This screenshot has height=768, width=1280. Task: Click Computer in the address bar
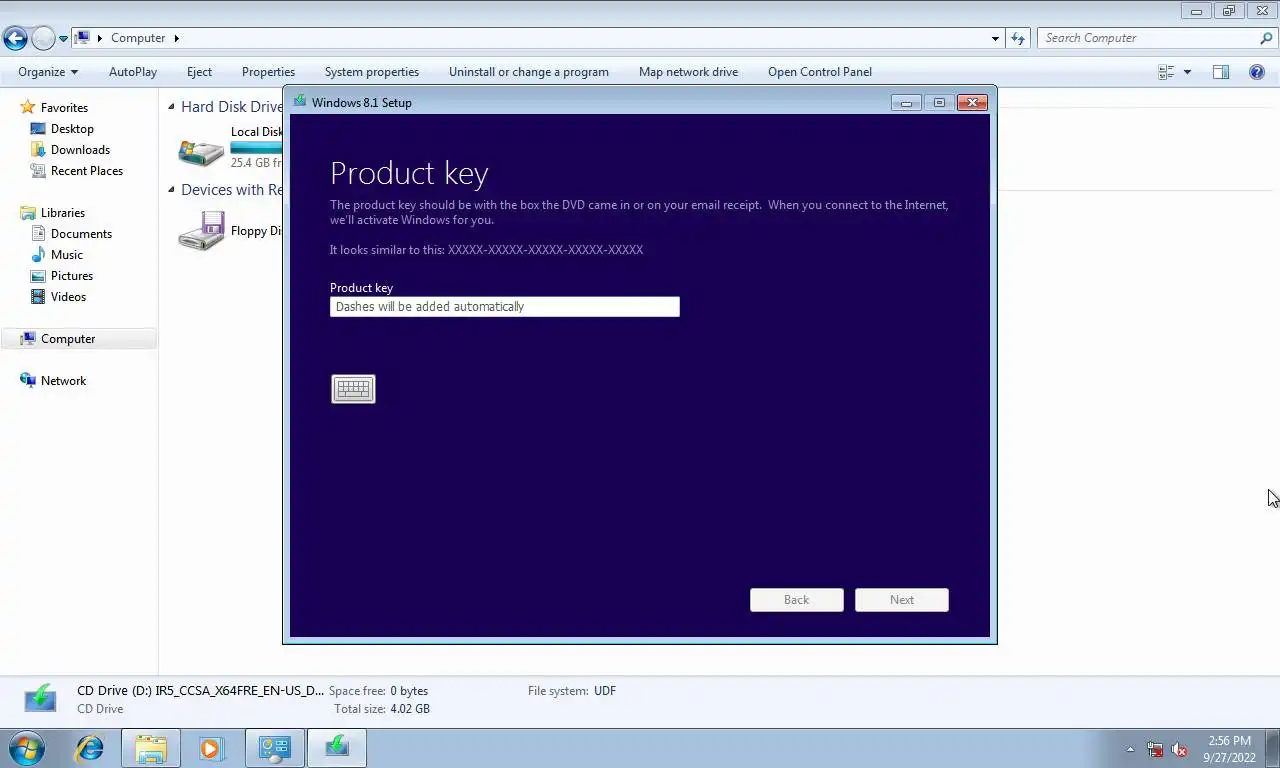click(138, 38)
